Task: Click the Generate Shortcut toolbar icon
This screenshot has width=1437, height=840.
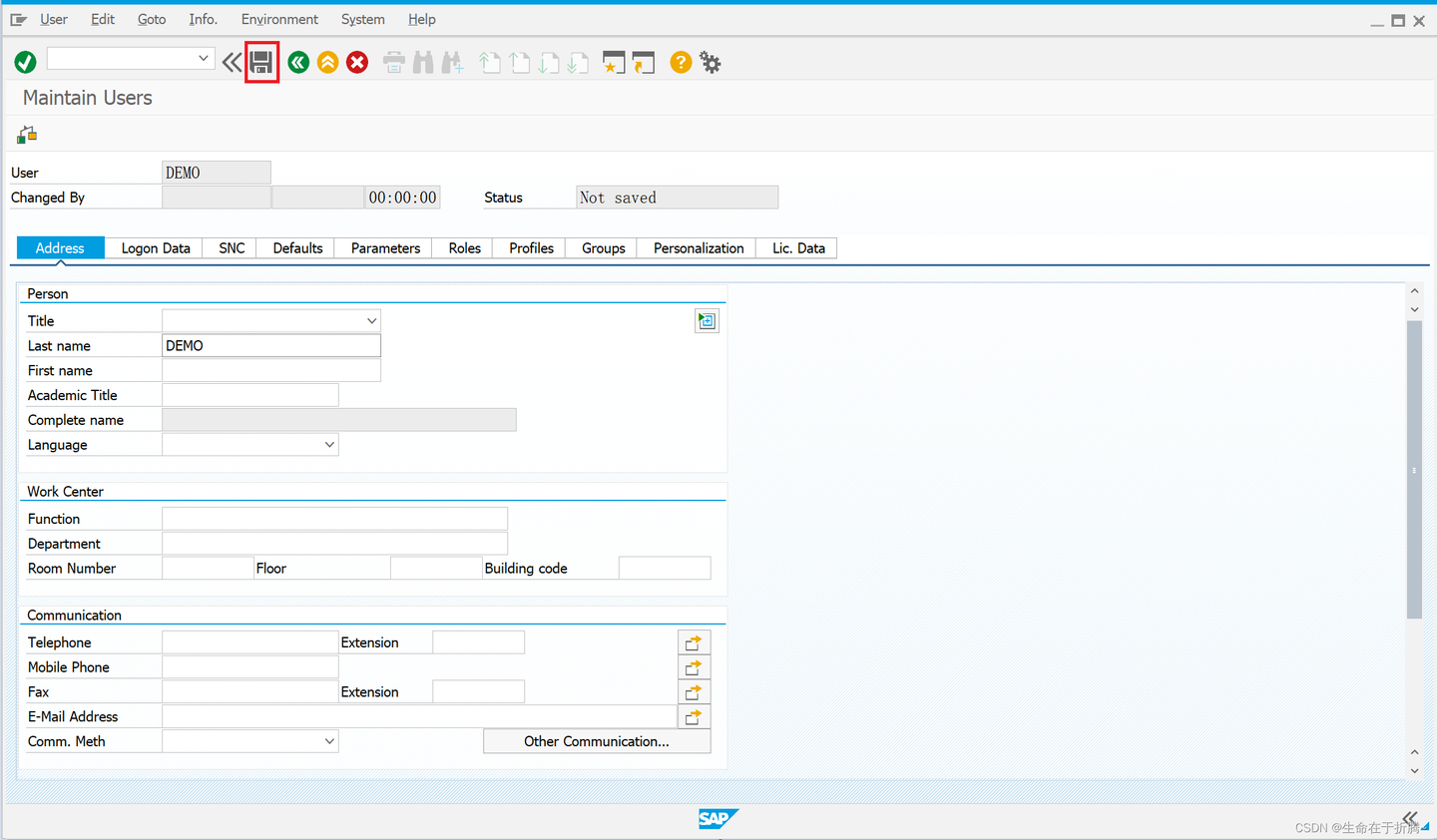Action: click(644, 62)
